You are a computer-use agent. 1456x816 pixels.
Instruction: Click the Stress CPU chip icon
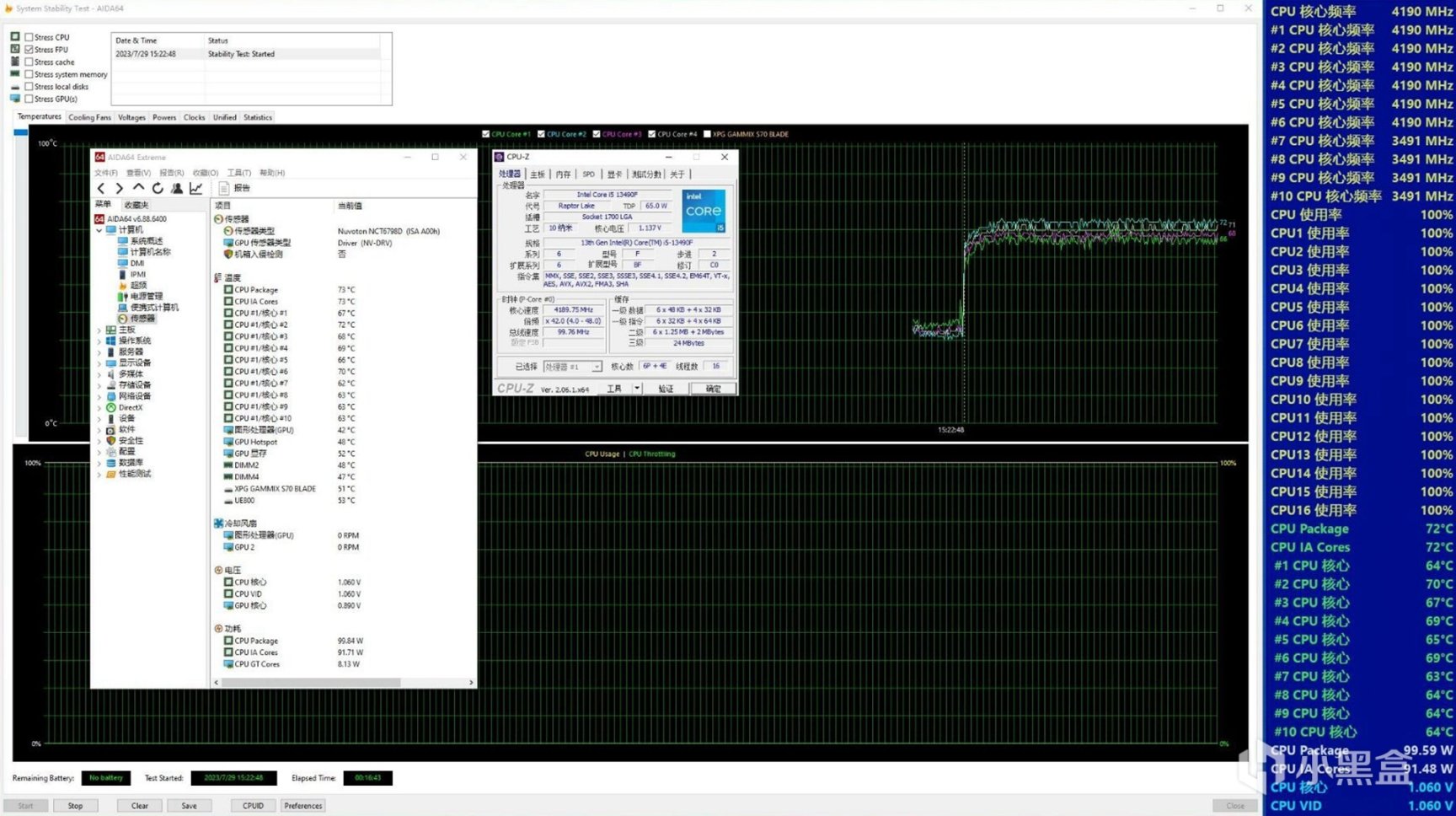click(15, 37)
